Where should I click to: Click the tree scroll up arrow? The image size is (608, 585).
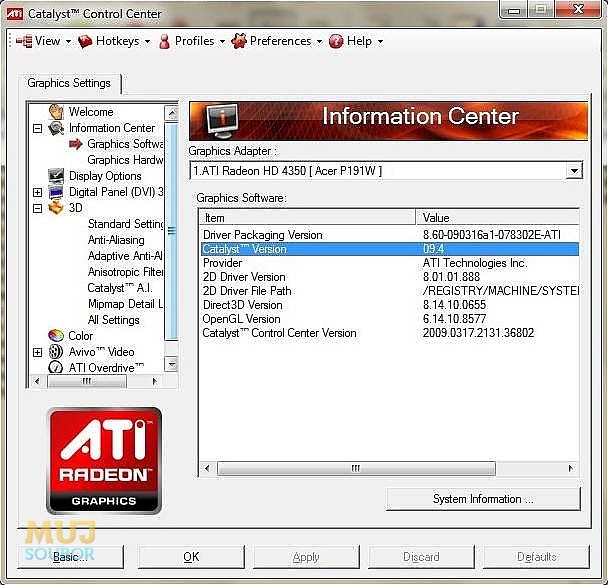click(x=171, y=113)
